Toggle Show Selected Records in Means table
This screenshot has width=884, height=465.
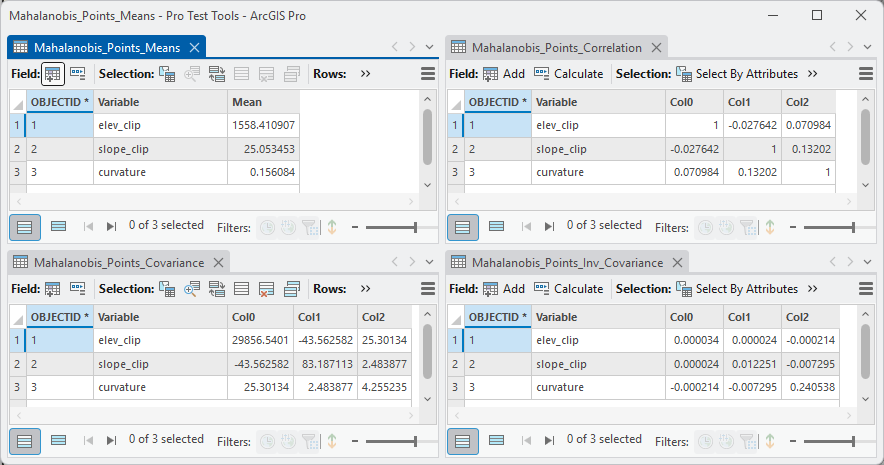[59, 227]
